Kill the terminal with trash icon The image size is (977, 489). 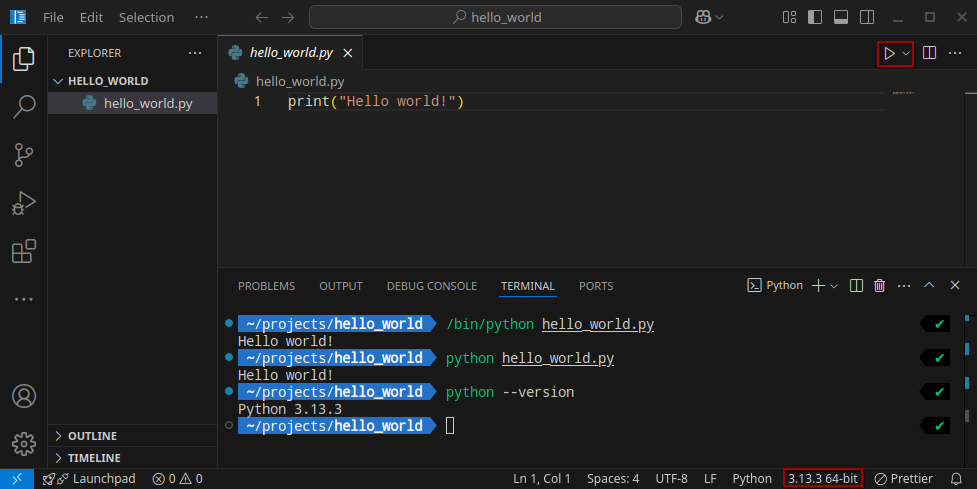[879, 285]
